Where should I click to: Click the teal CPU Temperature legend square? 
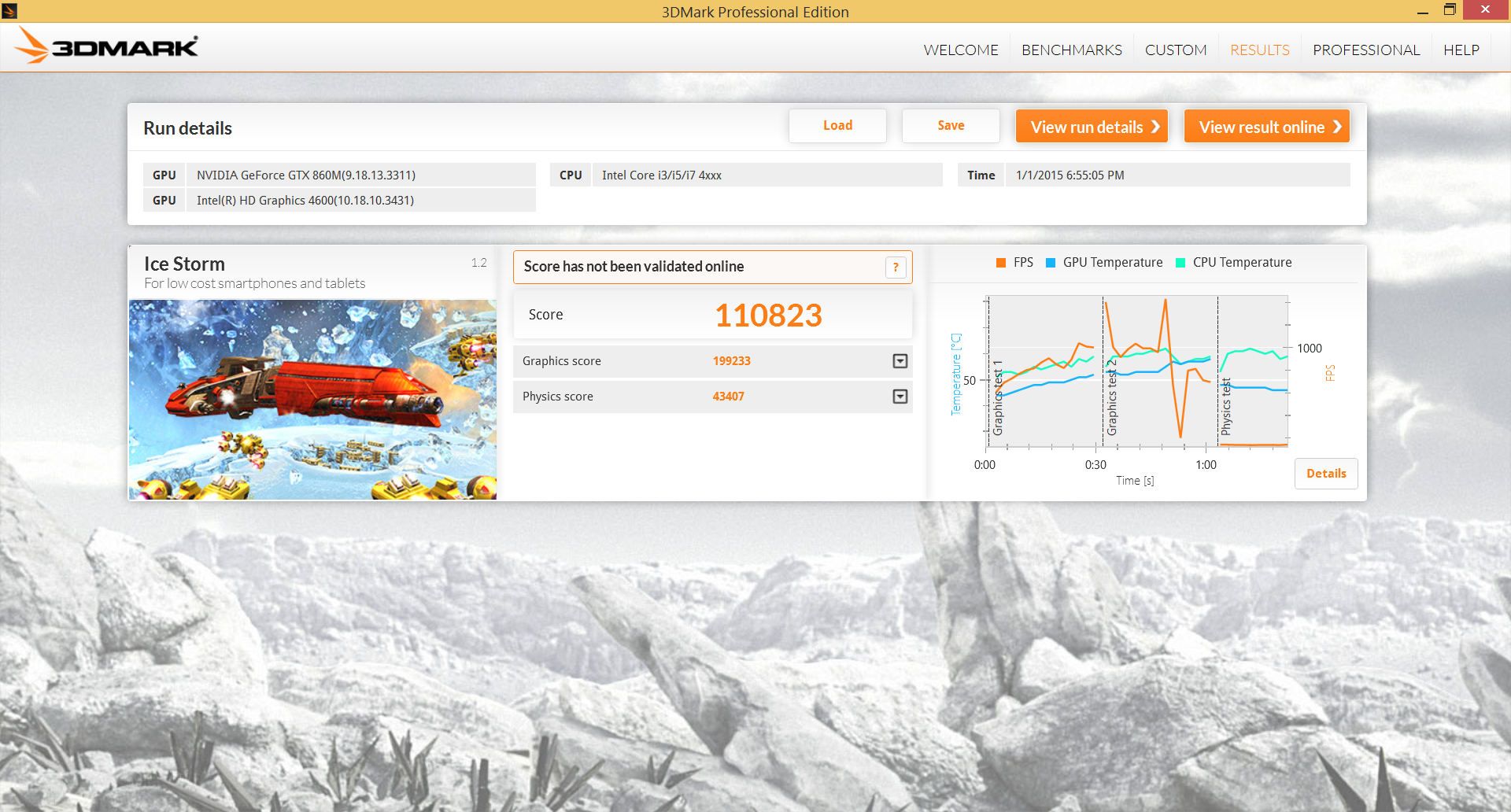coord(1180,263)
